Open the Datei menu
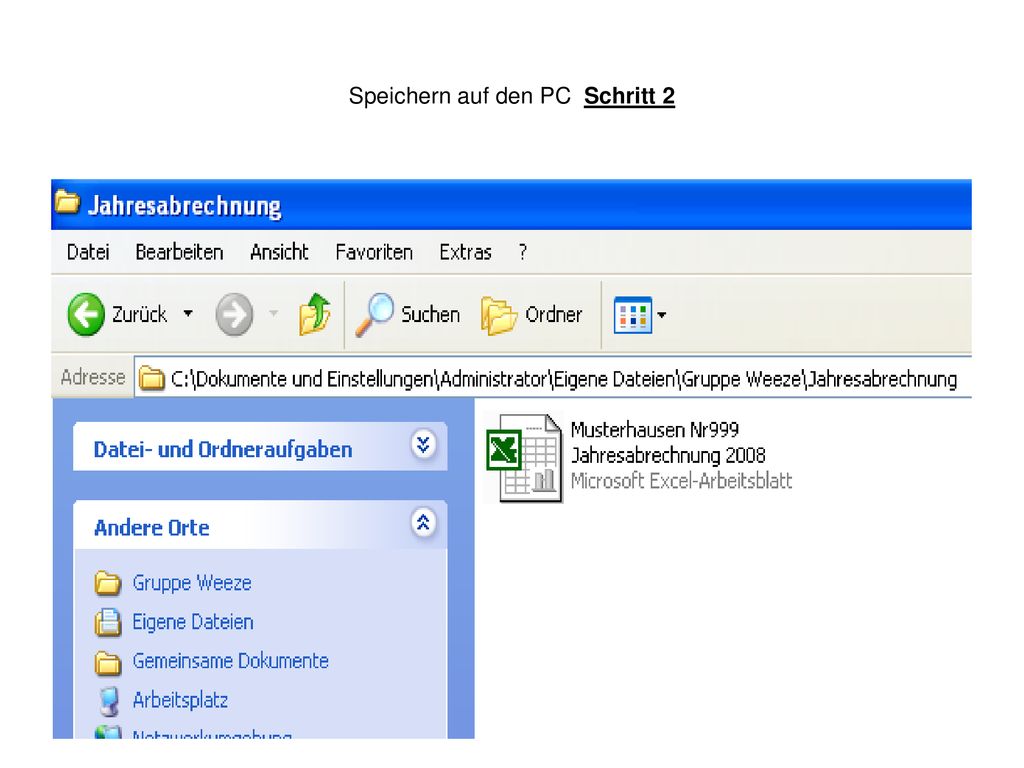1024x768 pixels. pyautogui.click(x=88, y=252)
